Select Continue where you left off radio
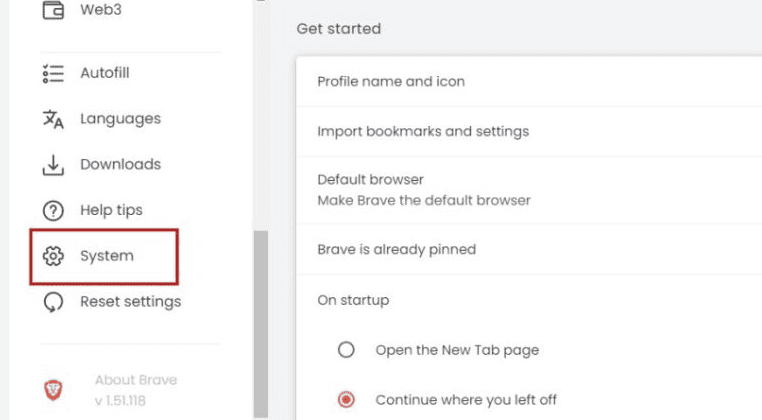The image size is (762, 420). (346, 400)
